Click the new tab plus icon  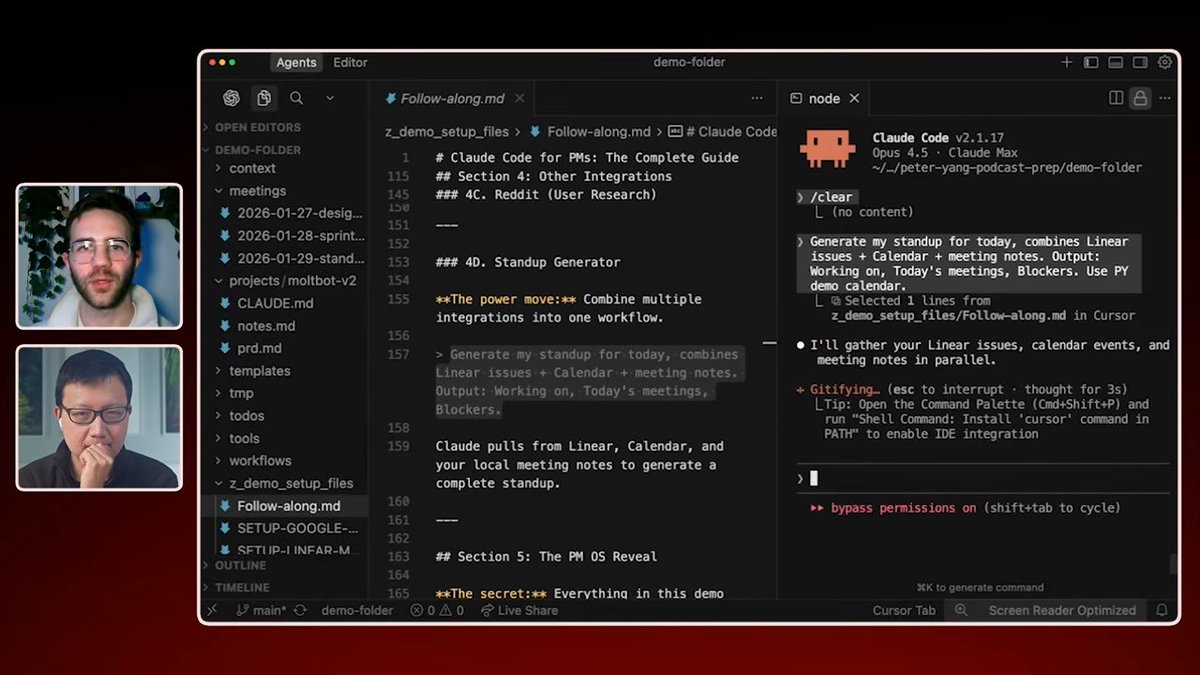pyautogui.click(x=1068, y=62)
